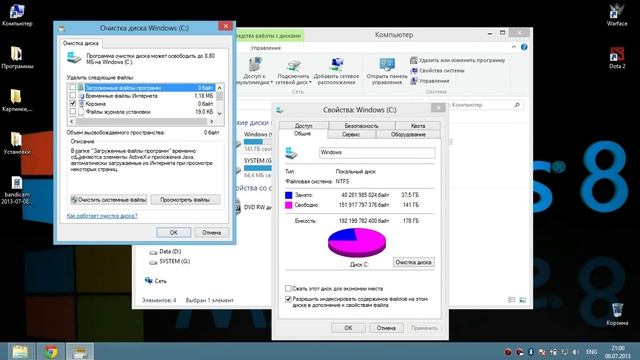Screen dimensions: 640x360
Task: Open the Картинки folder on desktop
Action: pos(17,100)
